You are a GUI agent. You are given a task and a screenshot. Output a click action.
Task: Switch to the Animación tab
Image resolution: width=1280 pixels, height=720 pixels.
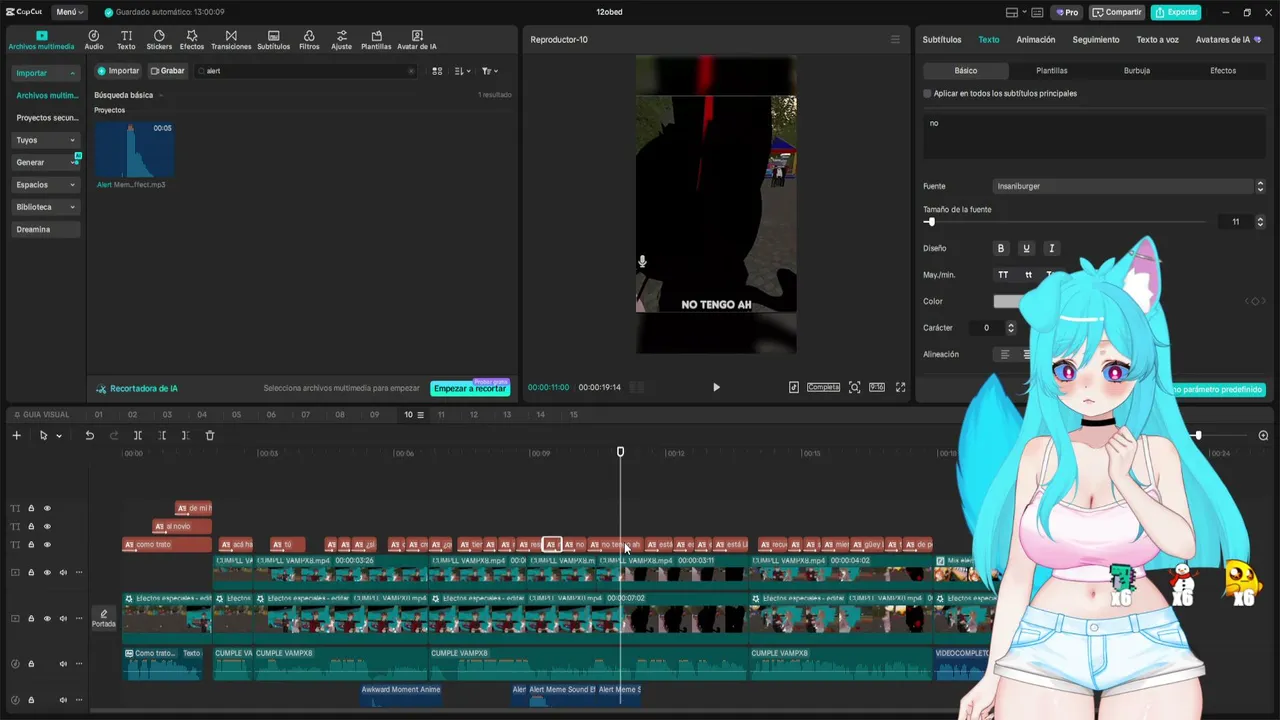1036,40
